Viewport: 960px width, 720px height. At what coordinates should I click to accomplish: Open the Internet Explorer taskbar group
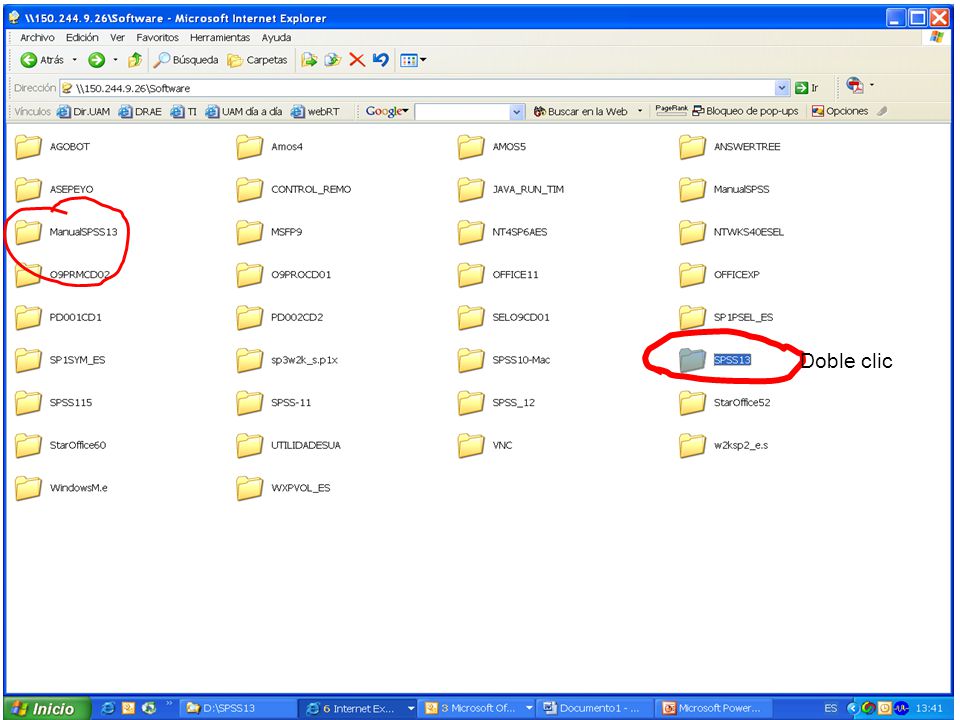point(360,708)
